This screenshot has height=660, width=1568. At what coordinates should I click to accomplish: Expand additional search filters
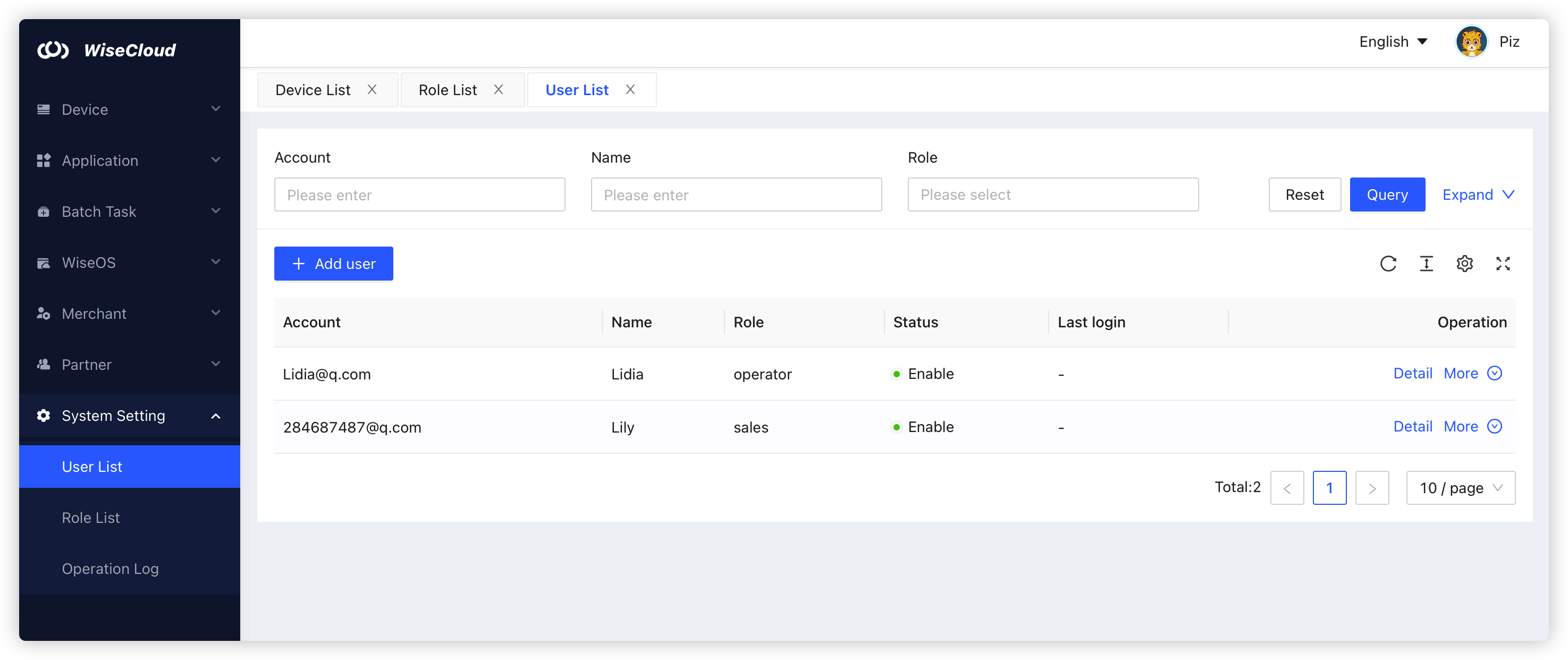tap(1478, 194)
